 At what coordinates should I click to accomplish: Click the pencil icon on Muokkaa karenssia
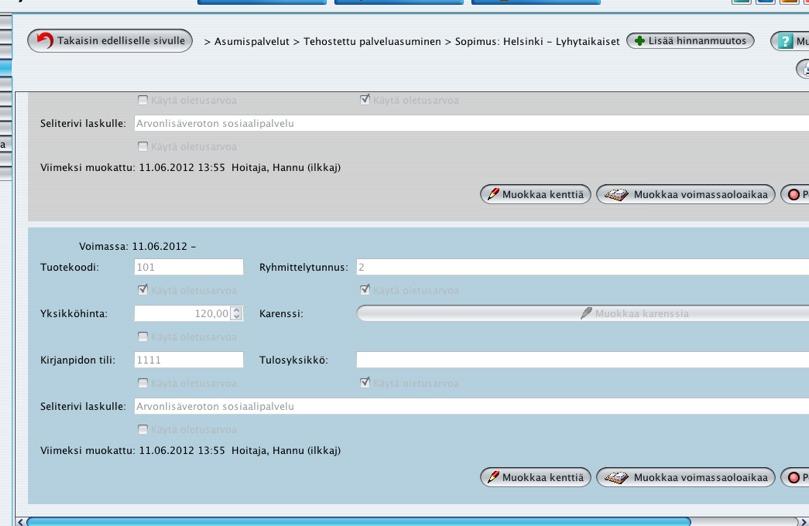pos(586,313)
